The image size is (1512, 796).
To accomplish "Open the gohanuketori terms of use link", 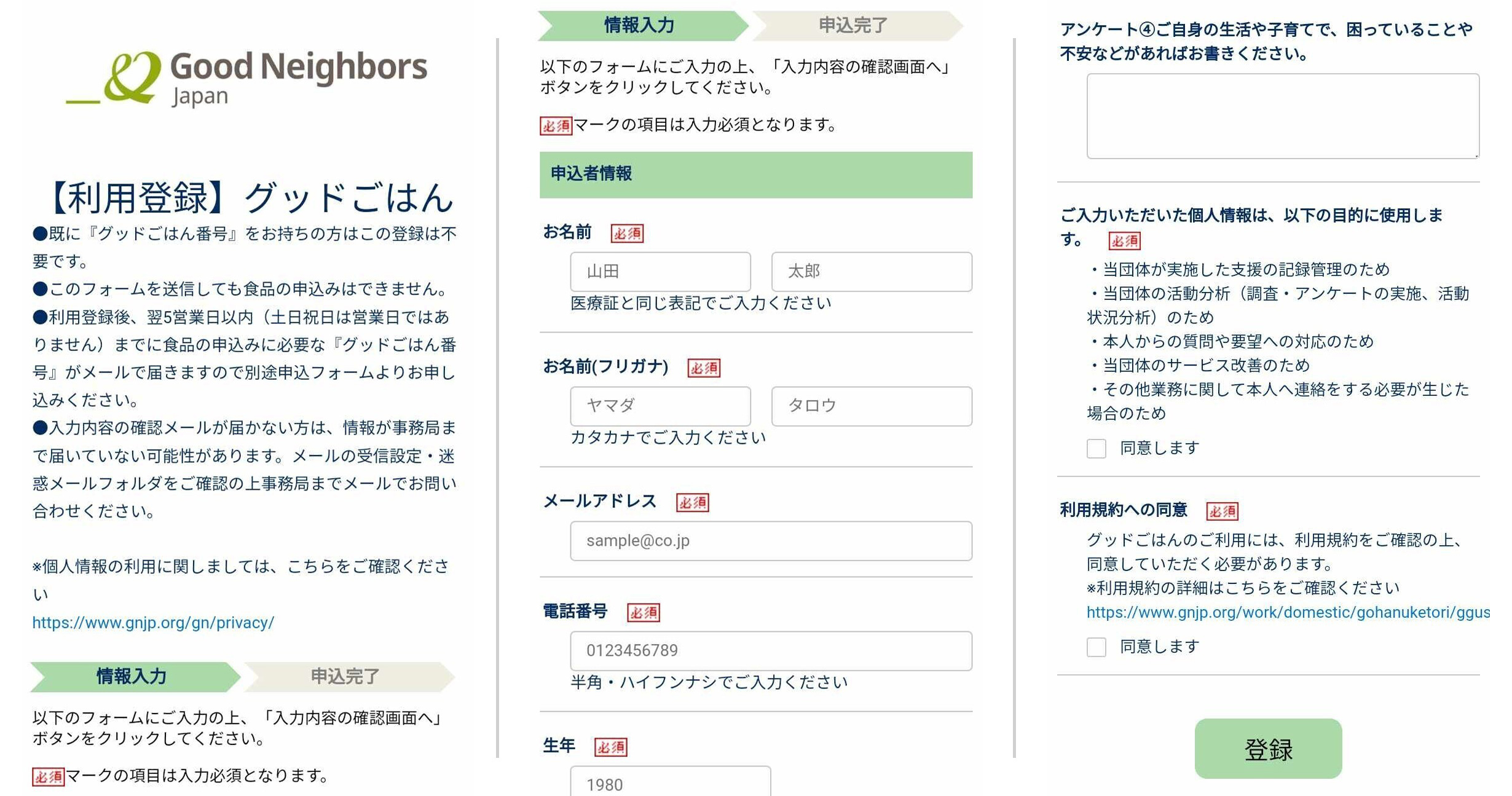I will coord(1288,612).
